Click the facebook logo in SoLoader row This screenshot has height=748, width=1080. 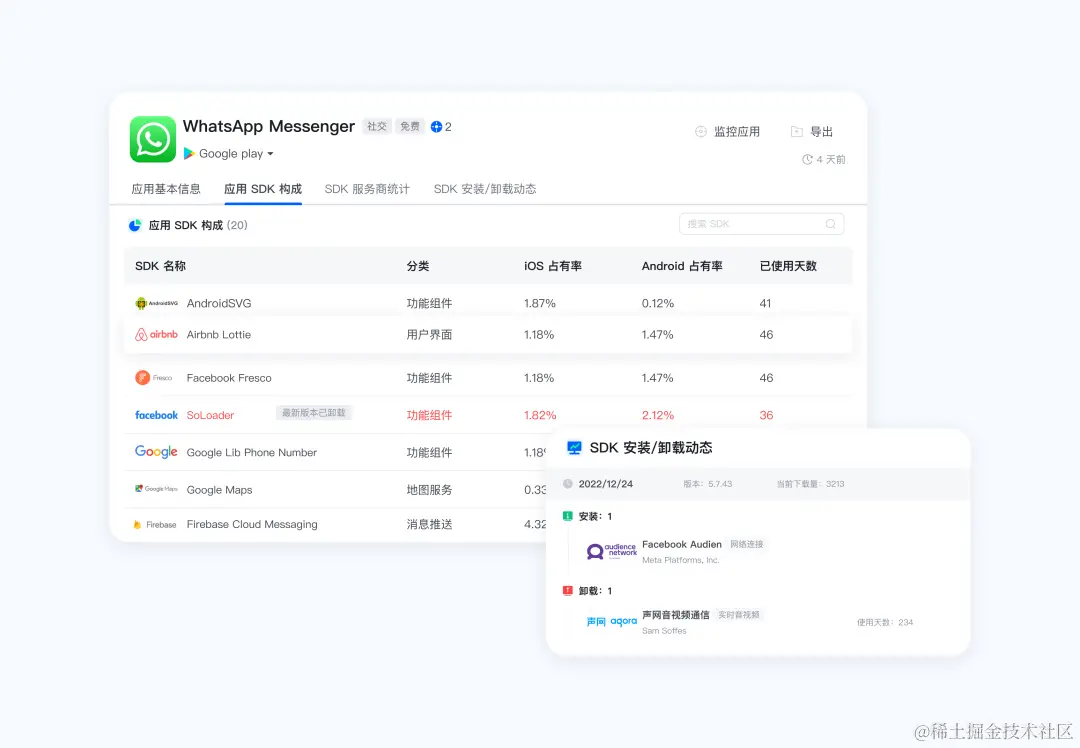(x=156, y=415)
